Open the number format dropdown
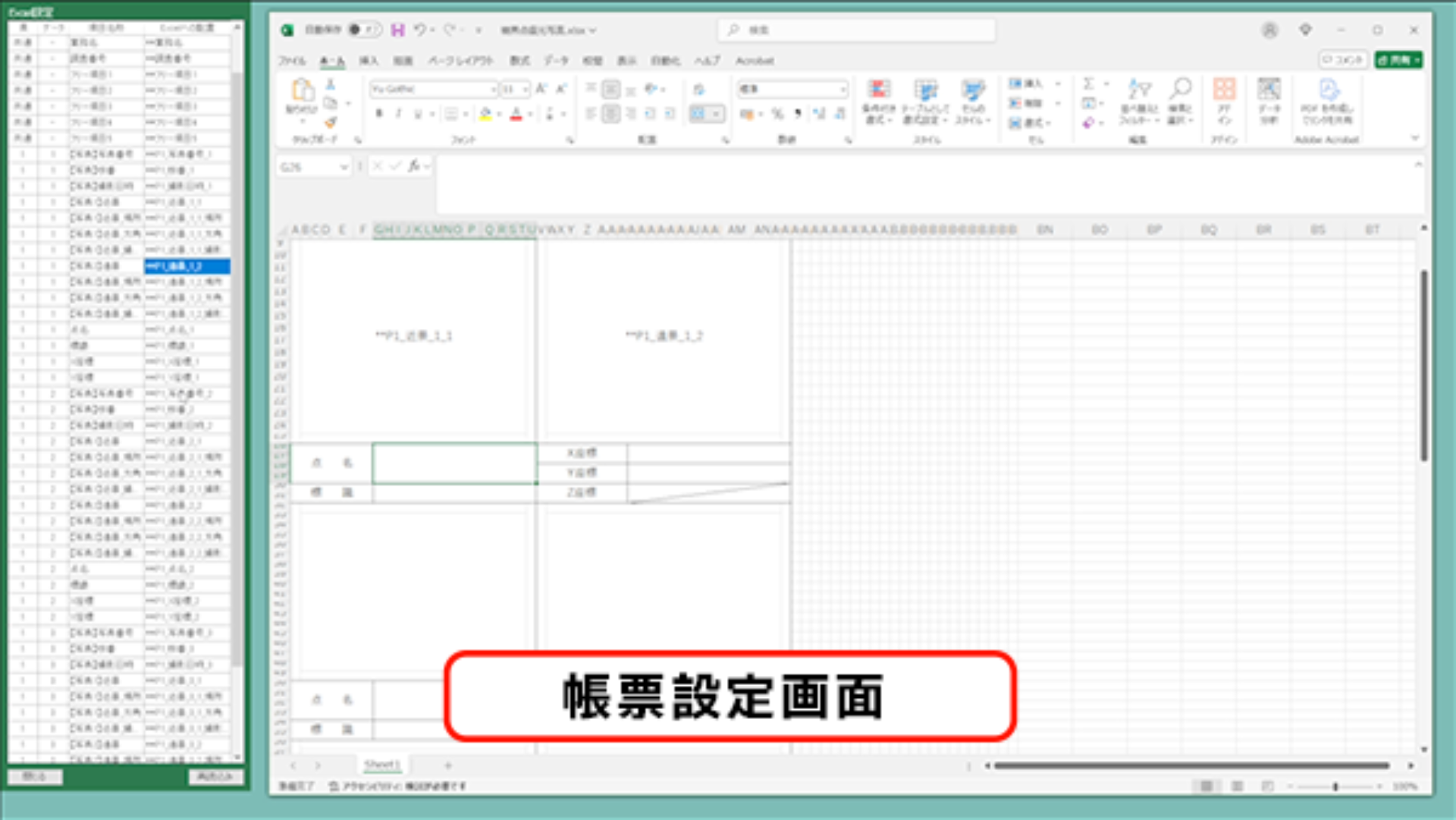The image size is (1456, 820). 843,90
